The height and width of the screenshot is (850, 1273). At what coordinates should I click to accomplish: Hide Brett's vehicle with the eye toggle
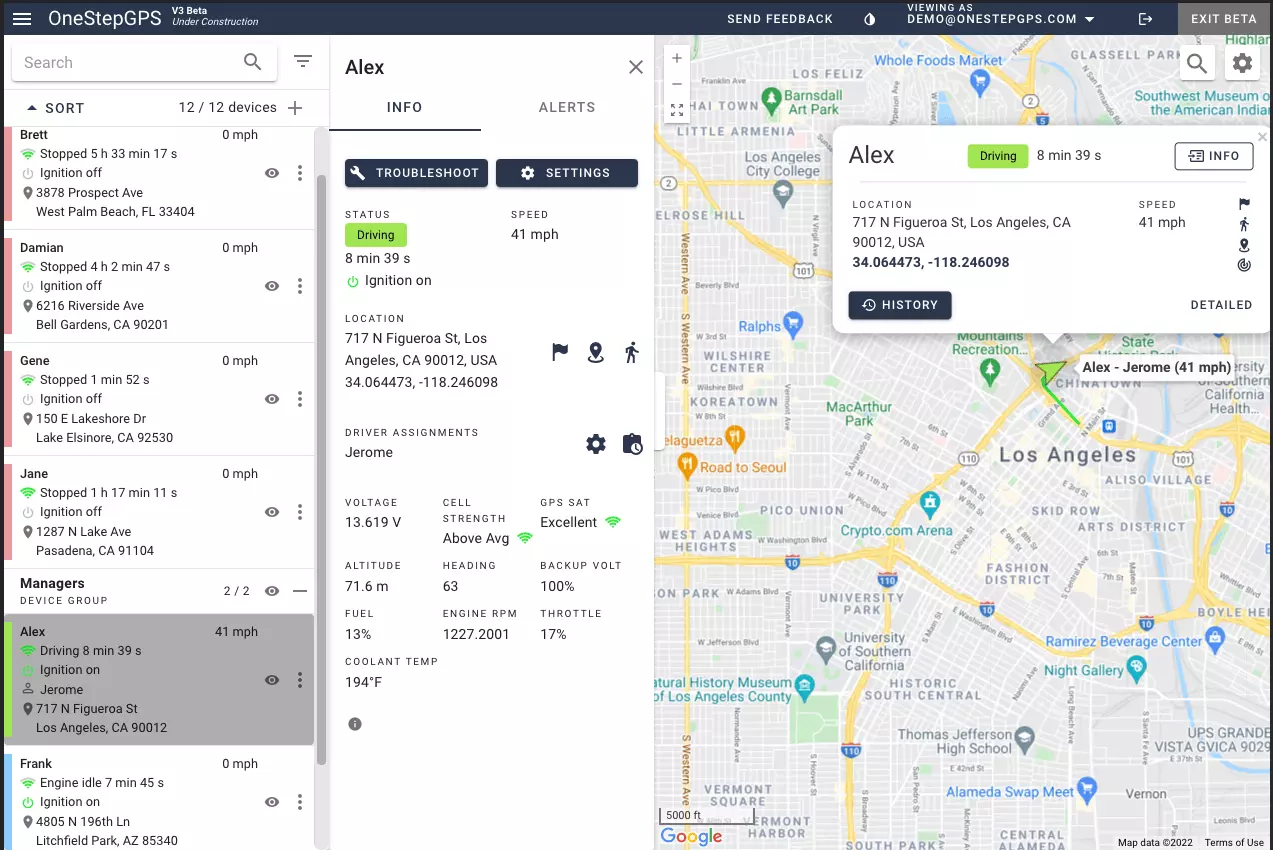click(x=271, y=172)
